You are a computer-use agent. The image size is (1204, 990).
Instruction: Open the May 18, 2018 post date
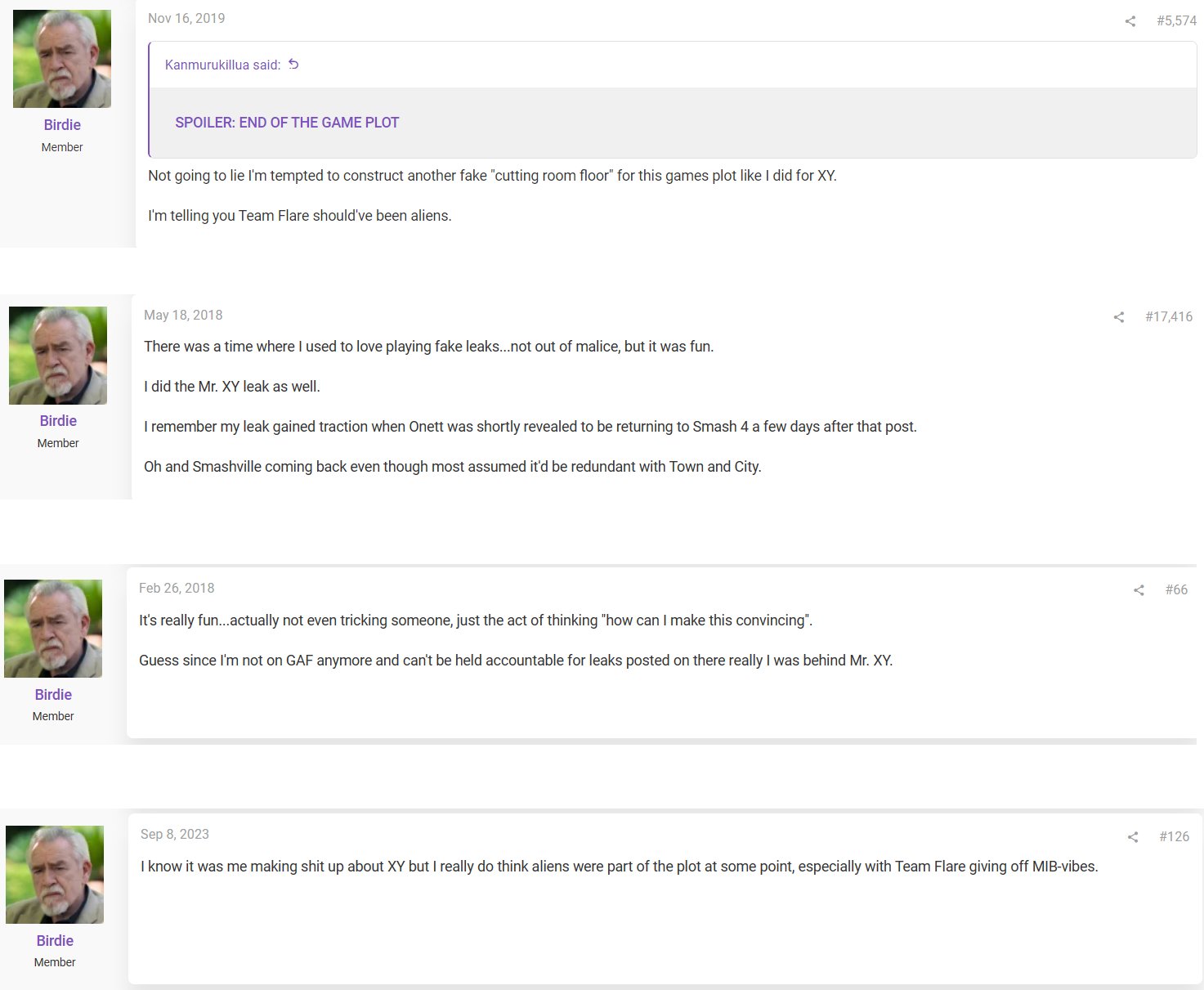(183, 315)
